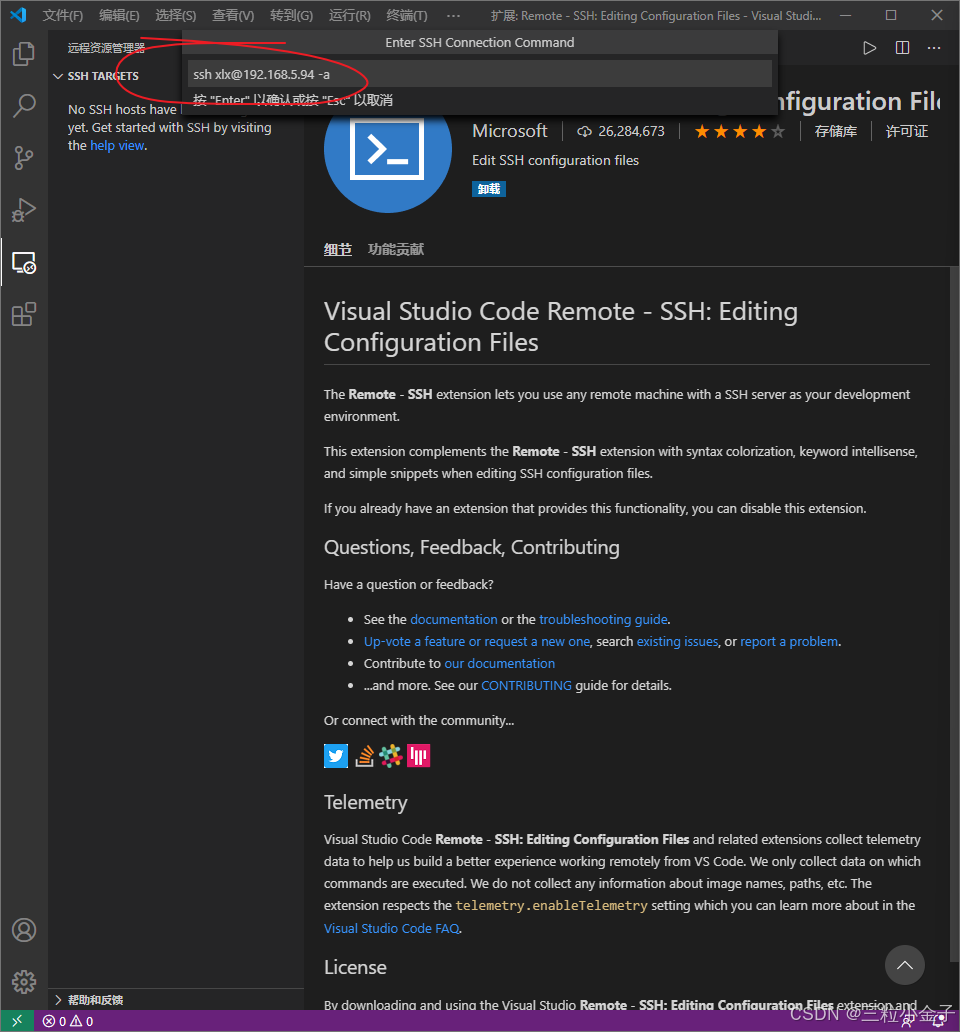960x1032 pixels.
Task: Open Manage gear icon
Action: click(x=24, y=982)
